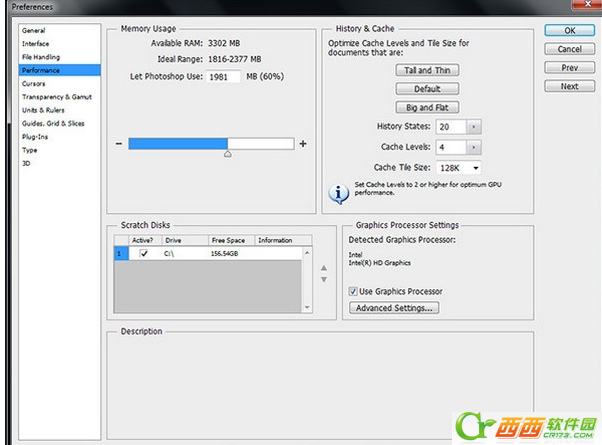The height and width of the screenshot is (445, 602).
Task: Click the Active? column header
Action: (145, 240)
